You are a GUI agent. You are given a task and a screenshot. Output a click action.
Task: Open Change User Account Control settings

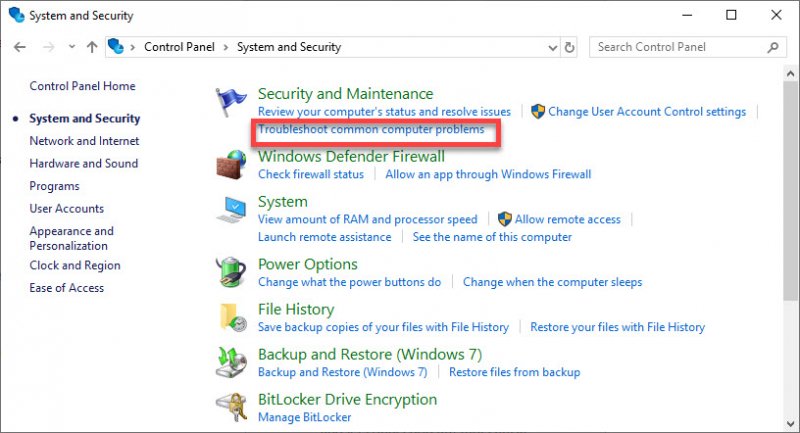coord(647,112)
